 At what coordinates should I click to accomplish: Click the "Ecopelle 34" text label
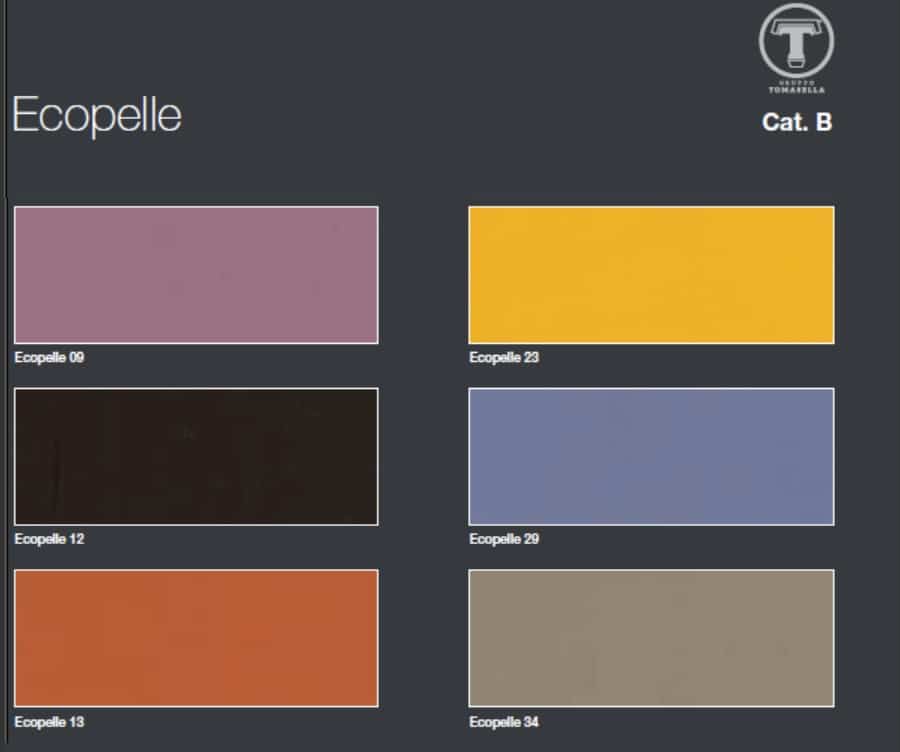[504, 721]
